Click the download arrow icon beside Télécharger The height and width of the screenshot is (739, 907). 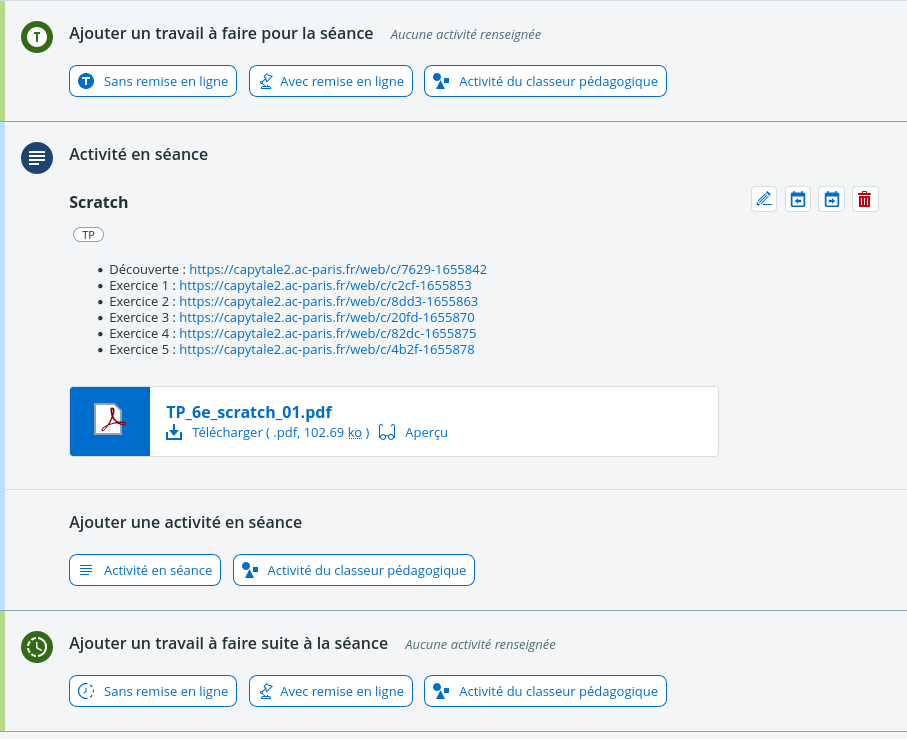174,433
